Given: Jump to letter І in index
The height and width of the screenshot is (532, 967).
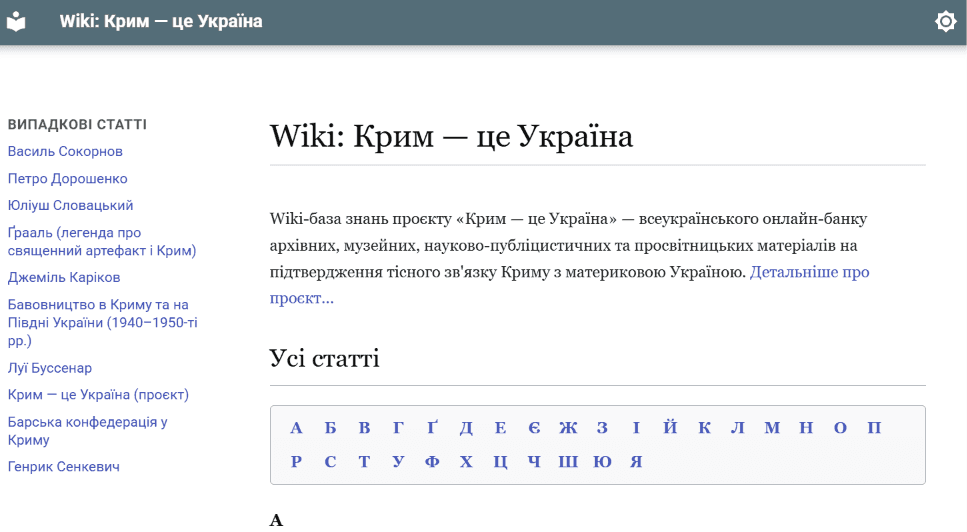Looking at the screenshot, I should (x=636, y=427).
